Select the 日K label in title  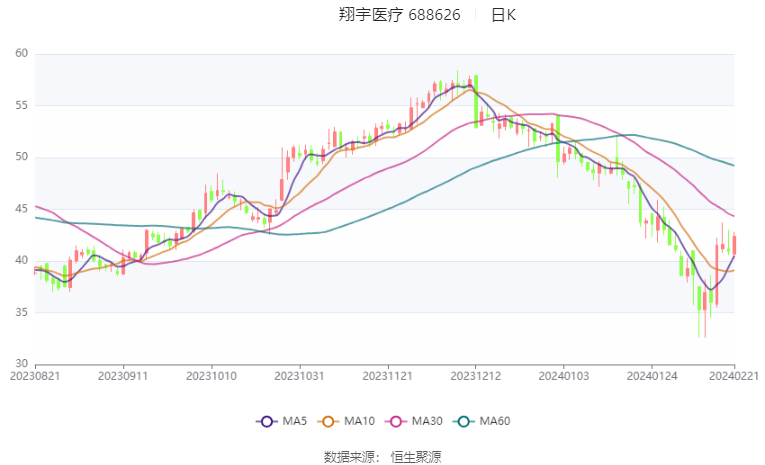pos(503,15)
